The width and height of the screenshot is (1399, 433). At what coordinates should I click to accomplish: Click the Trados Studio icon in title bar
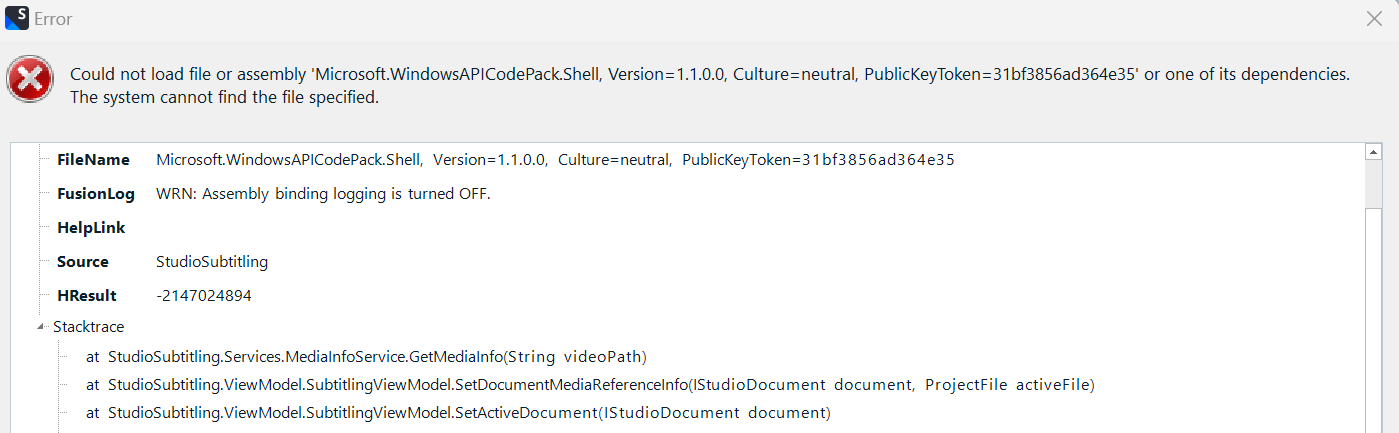[x=17, y=18]
